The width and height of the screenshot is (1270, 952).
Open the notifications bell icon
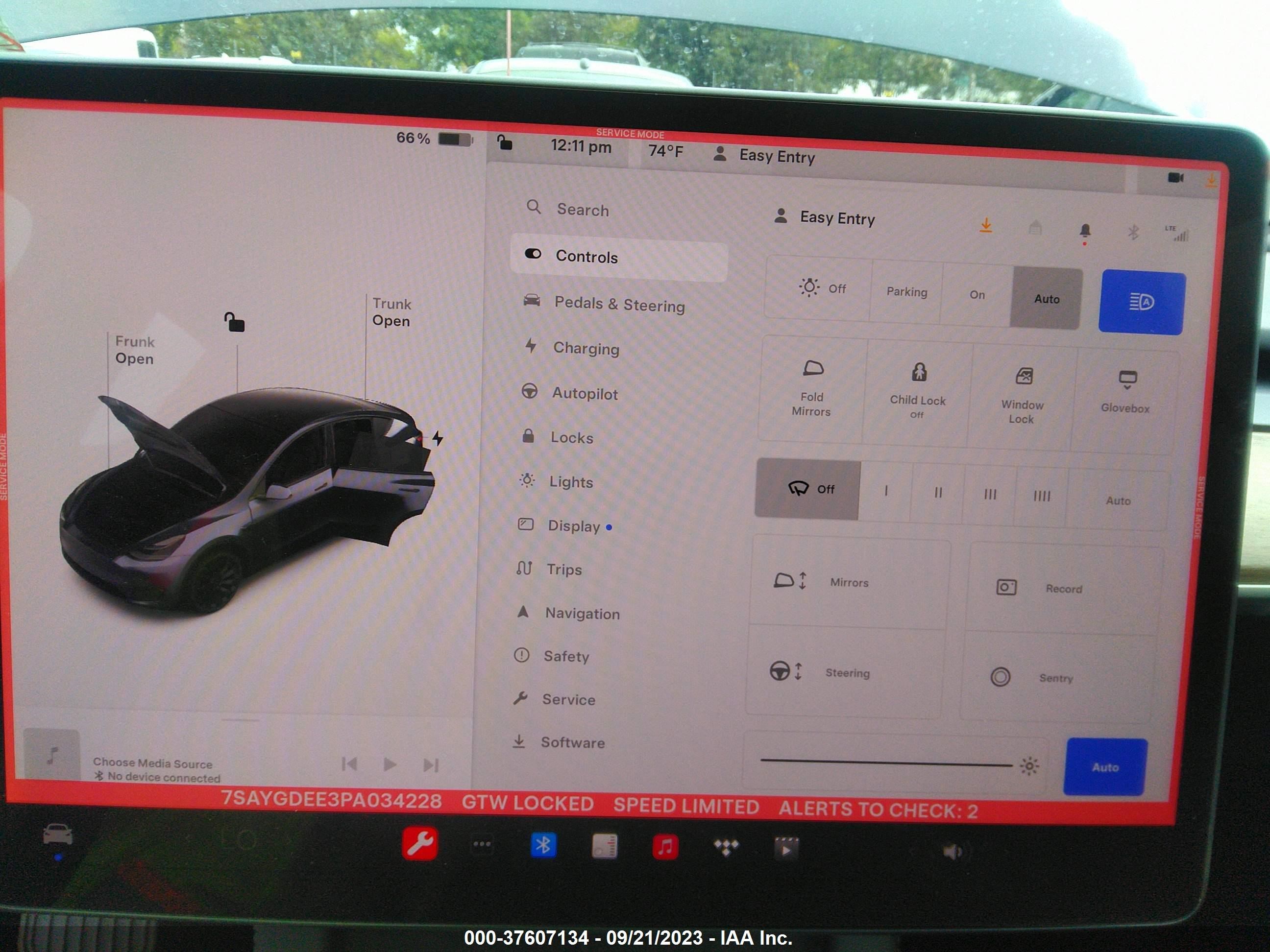click(1085, 231)
